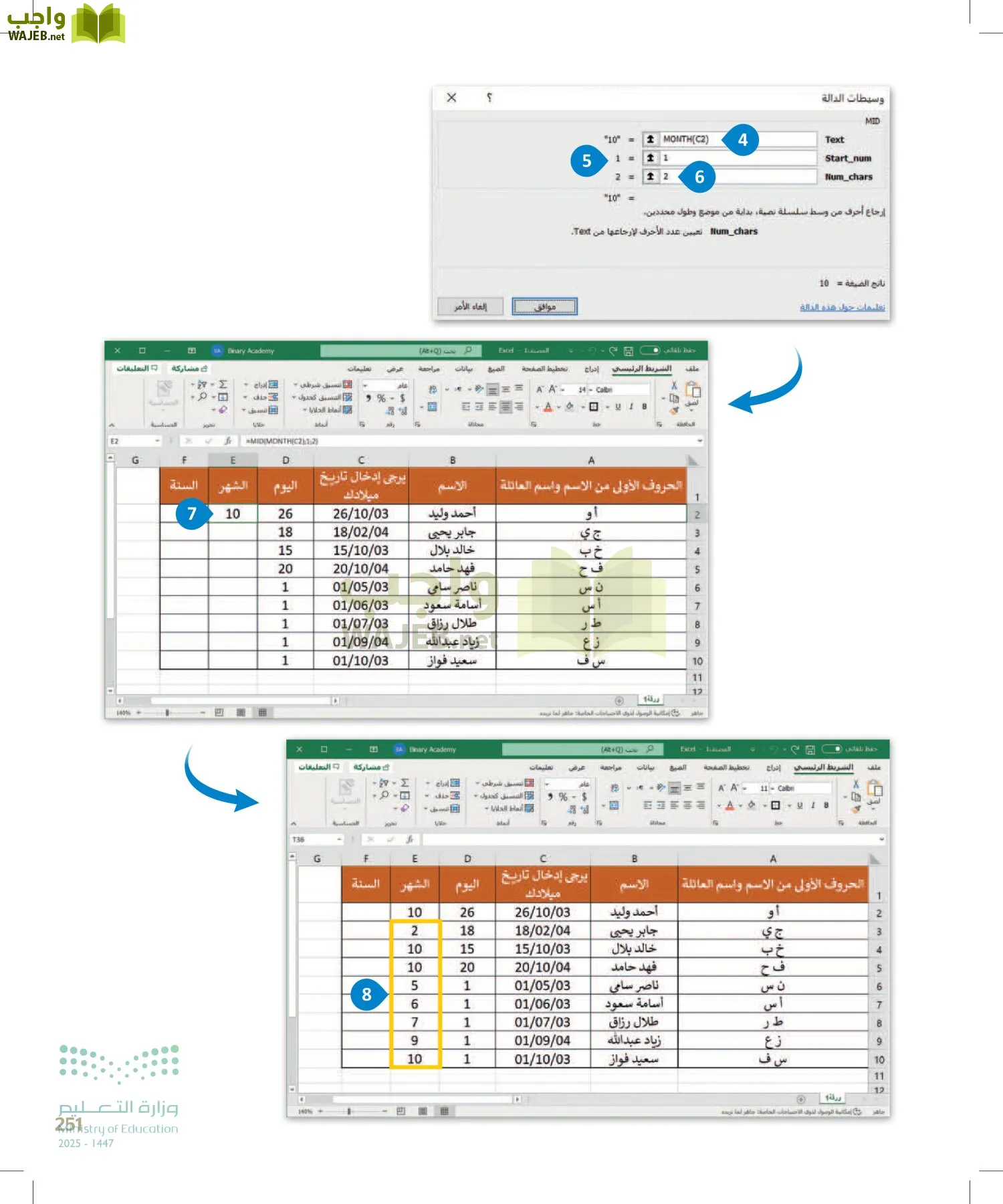Toggle AutoSave switch in the window showing cell T36

[x=832, y=749]
